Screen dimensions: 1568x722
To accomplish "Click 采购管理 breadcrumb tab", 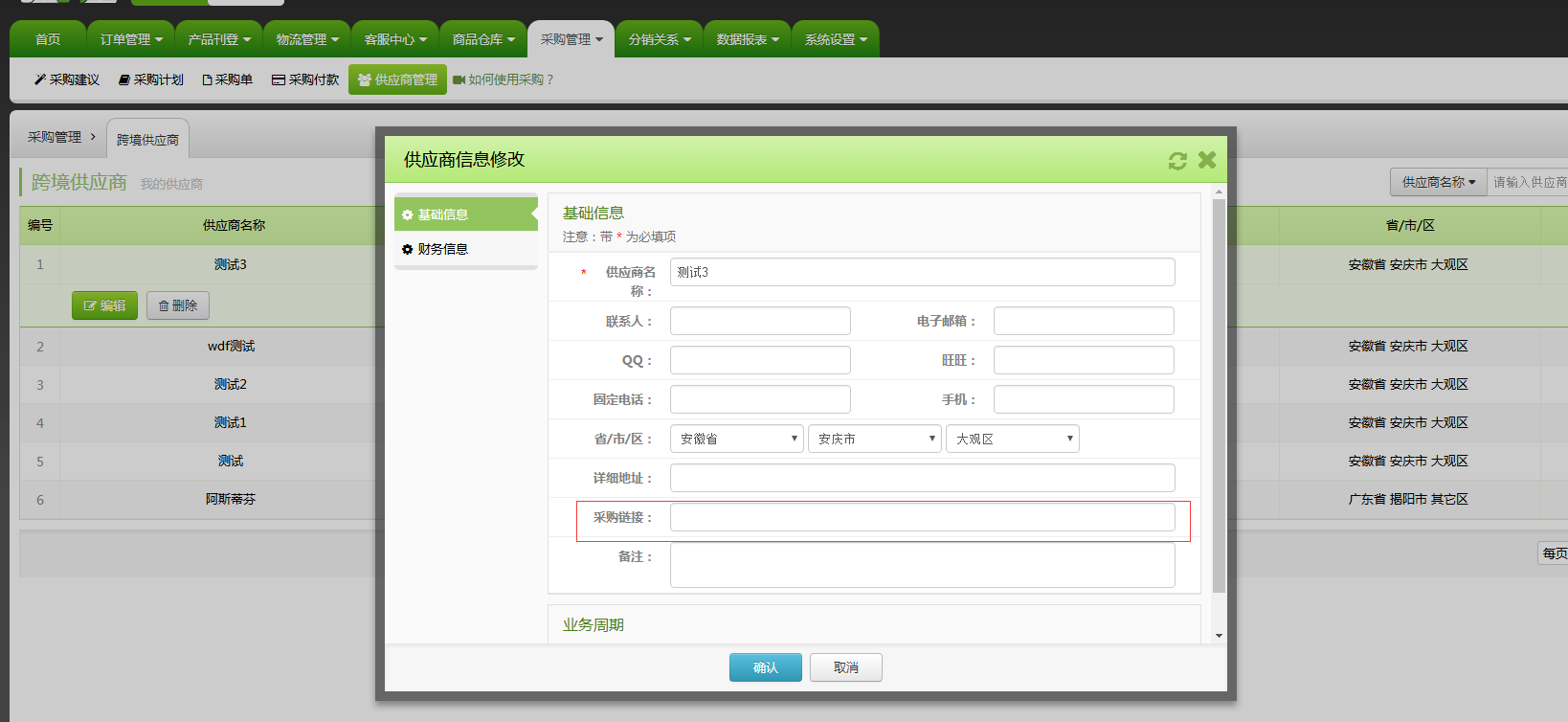I will click(x=55, y=137).
